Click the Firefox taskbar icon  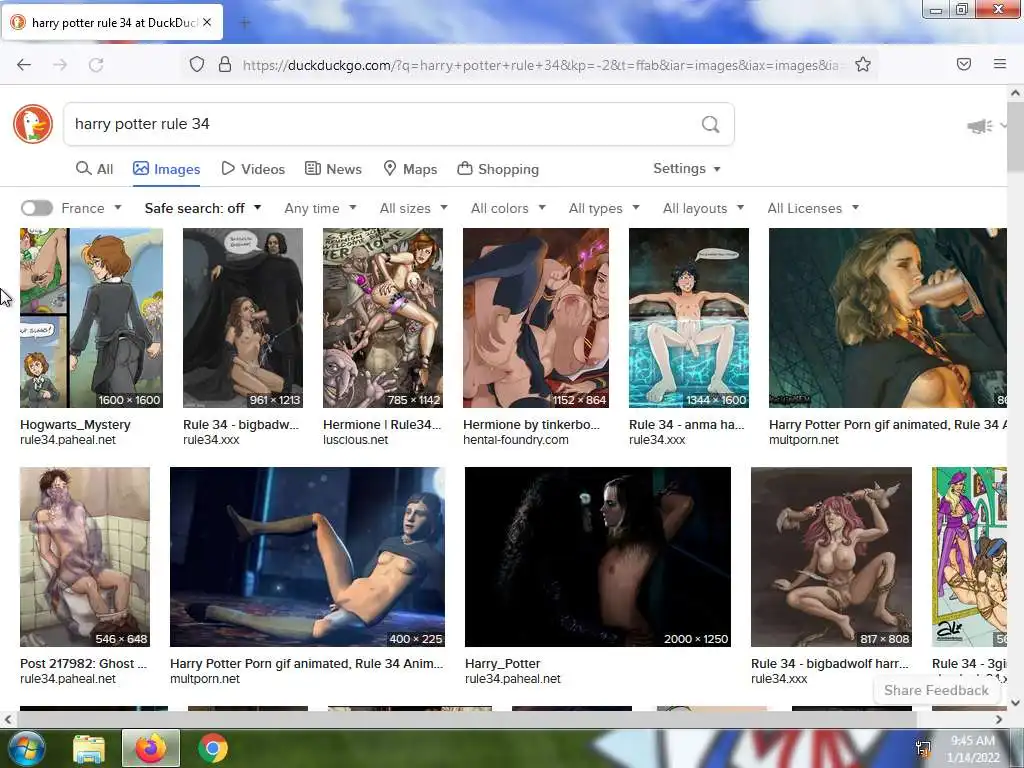[x=151, y=748]
